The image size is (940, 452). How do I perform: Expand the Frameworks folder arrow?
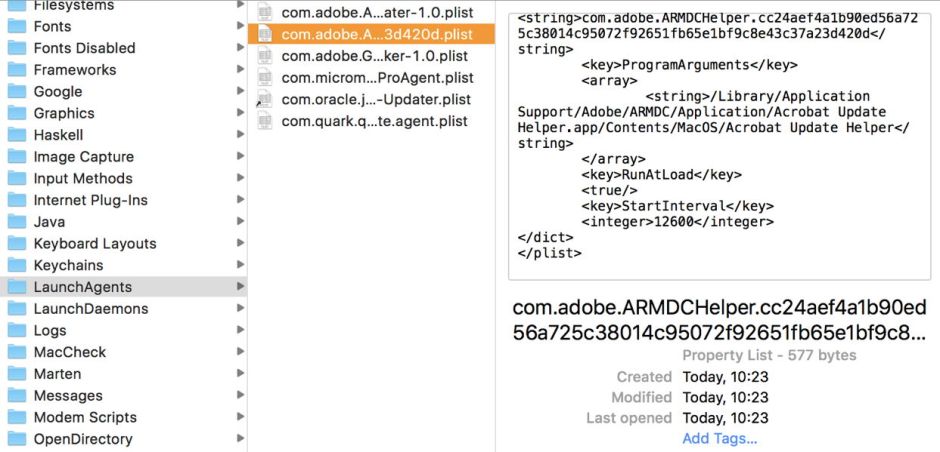tap(240, 69)
